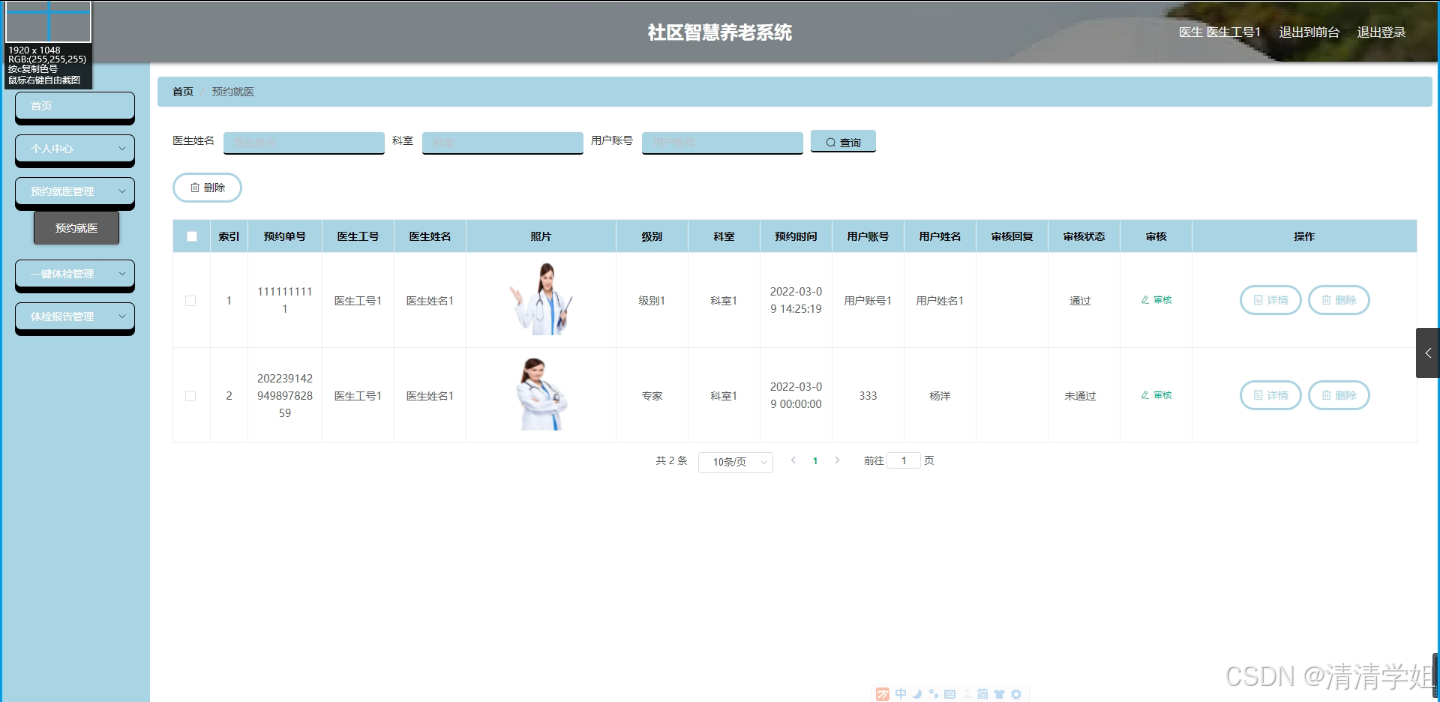Focus the 用户账号 search field
This screenshot has height=702, width=1440.
[x=723, y=143]
